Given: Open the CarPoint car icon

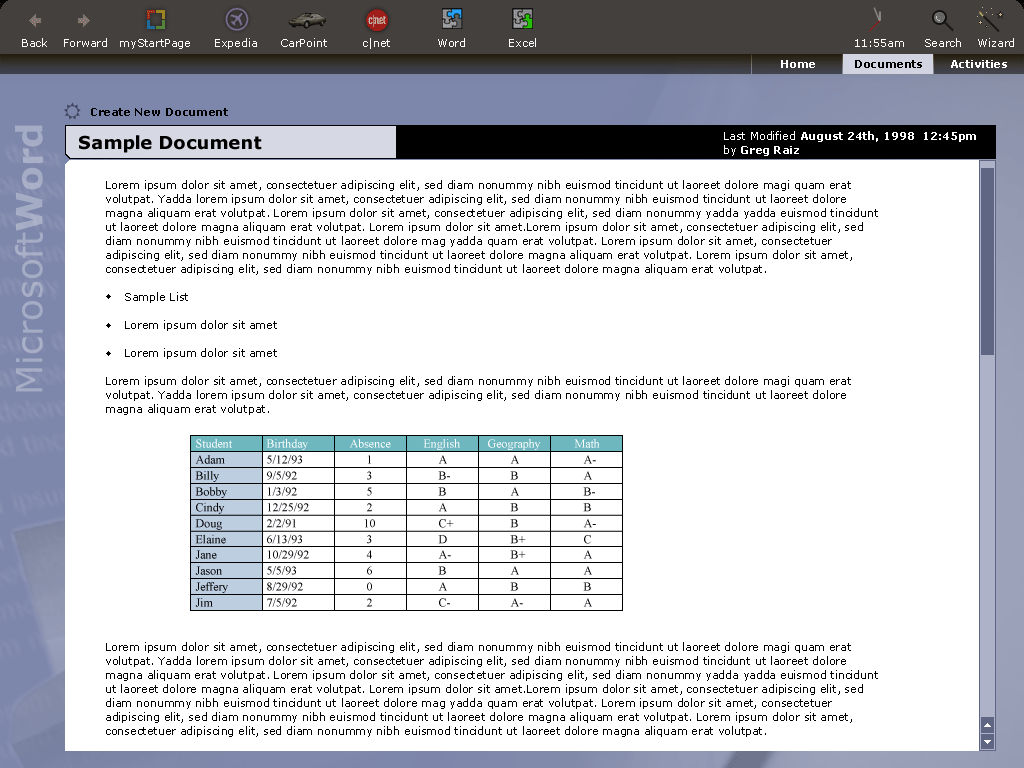Looking at the screenshot, I should [307, 21].
